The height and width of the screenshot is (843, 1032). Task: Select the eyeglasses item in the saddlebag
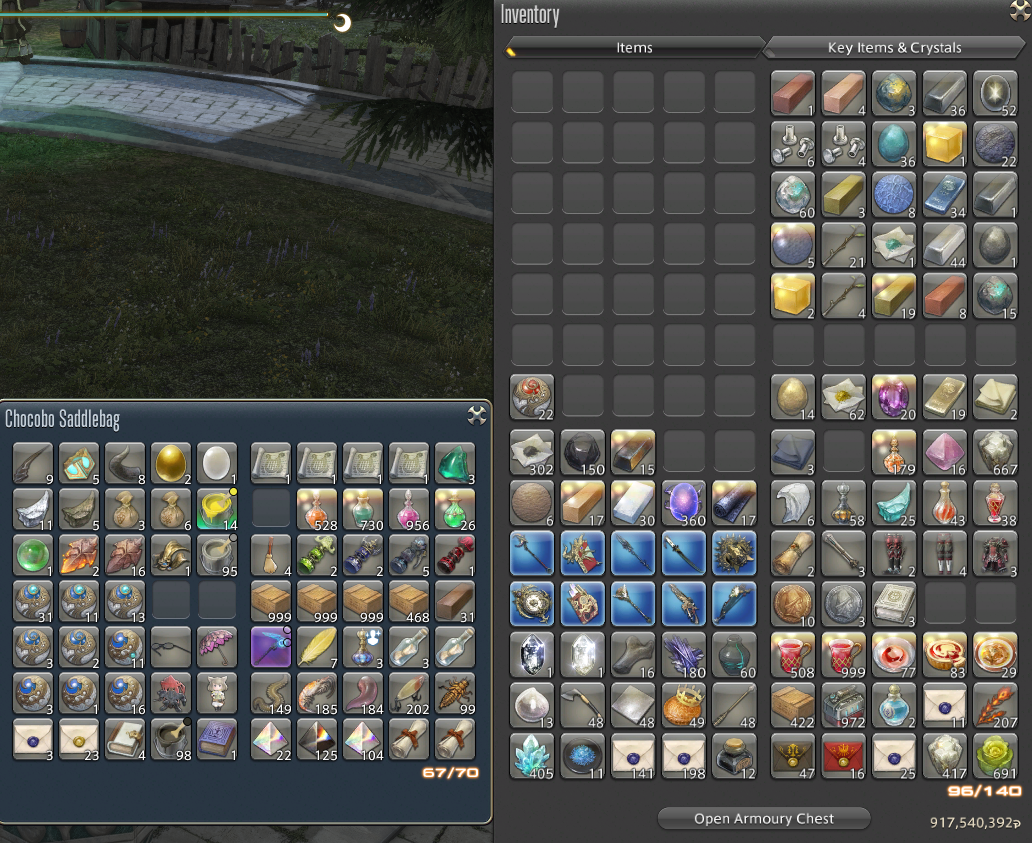171,648
